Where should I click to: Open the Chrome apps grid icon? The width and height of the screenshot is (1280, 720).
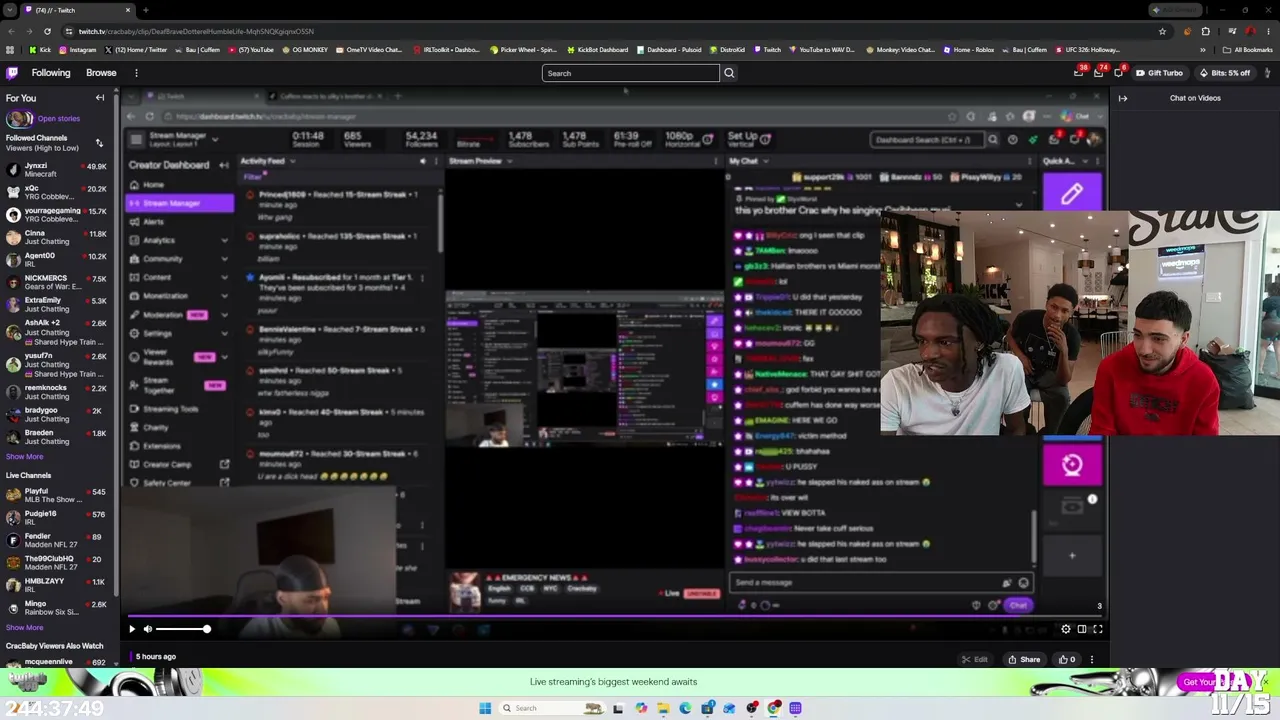[10, 50]
